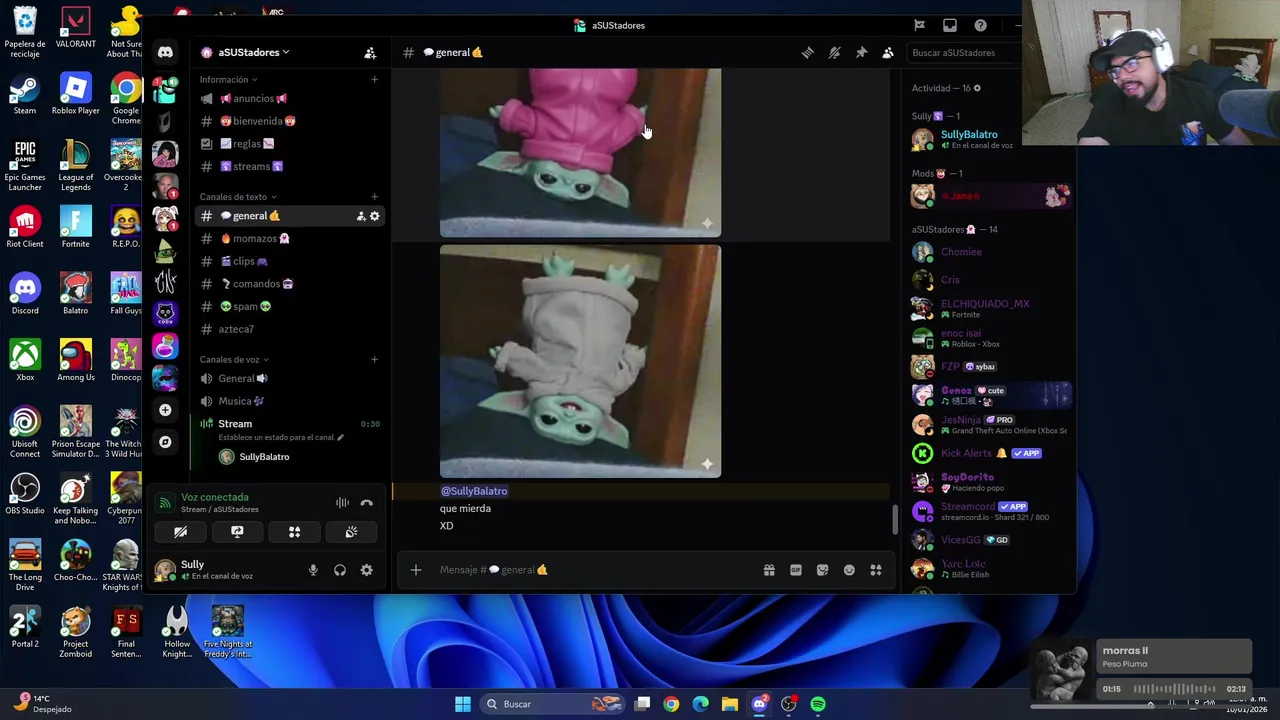Open Discord direct messages home icon
This screenshot has width=1280, height=720.
165,52
